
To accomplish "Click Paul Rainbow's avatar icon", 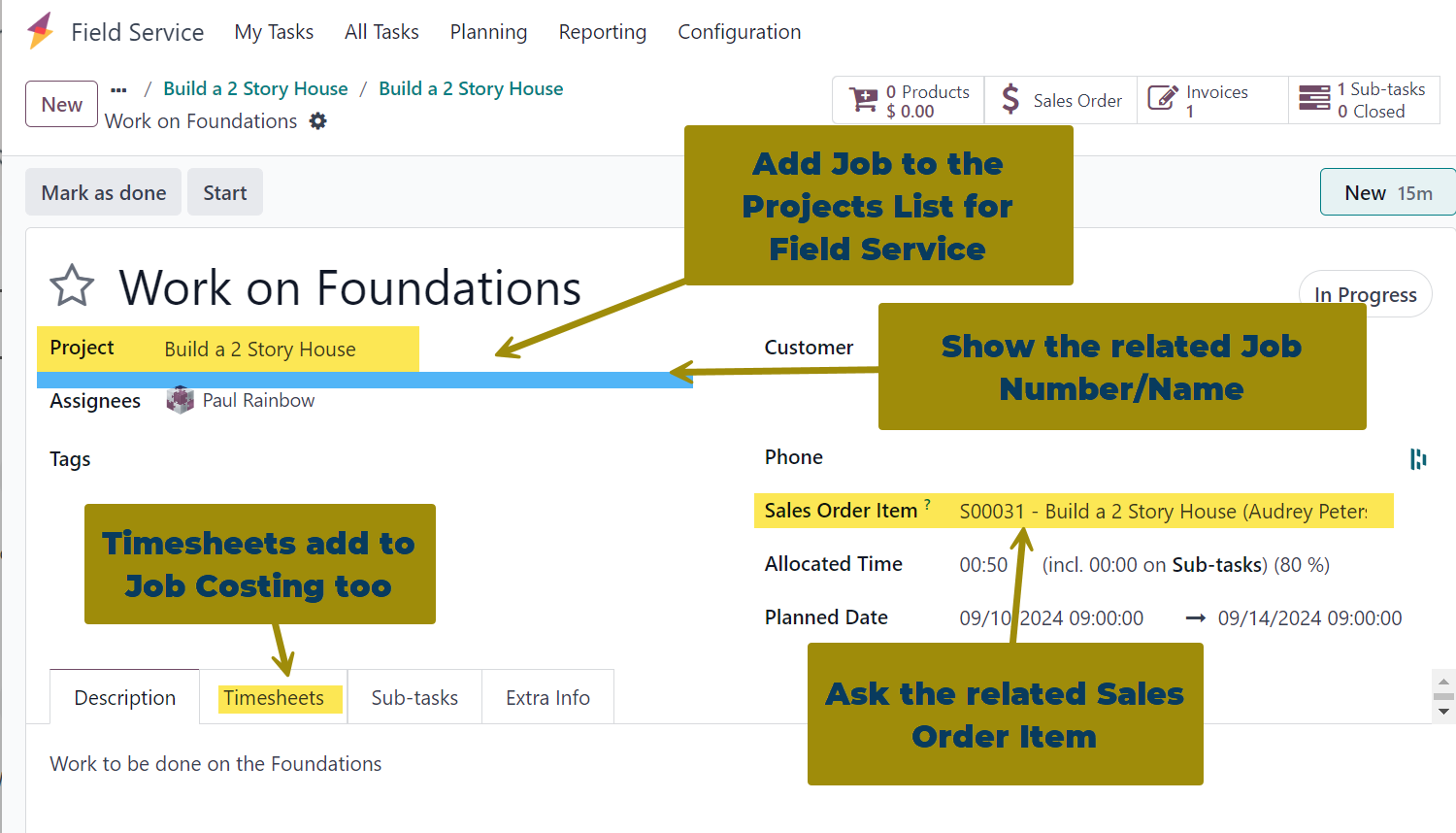I will 181,400.
